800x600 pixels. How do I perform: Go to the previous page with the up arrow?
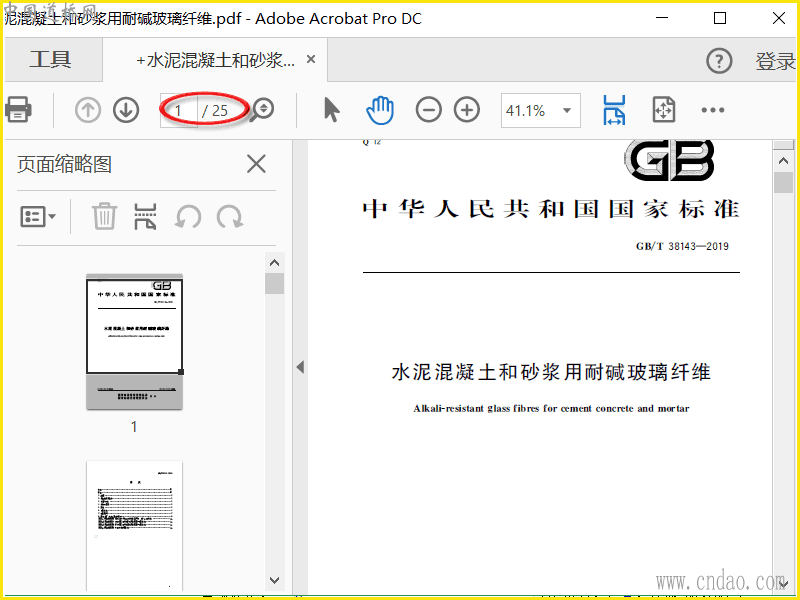[88, 110]
